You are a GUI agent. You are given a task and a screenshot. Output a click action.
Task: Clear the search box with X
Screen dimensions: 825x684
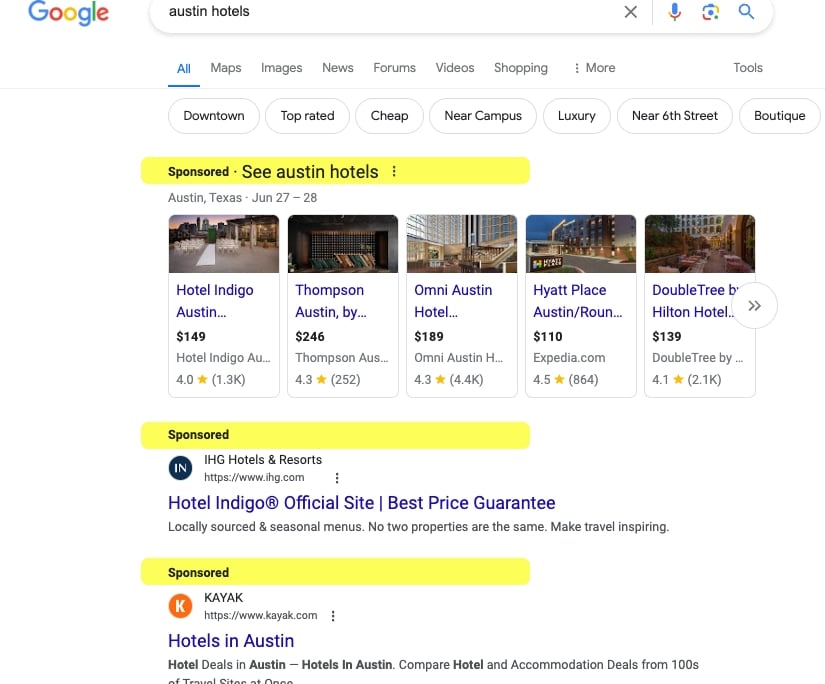click(630, 12)
